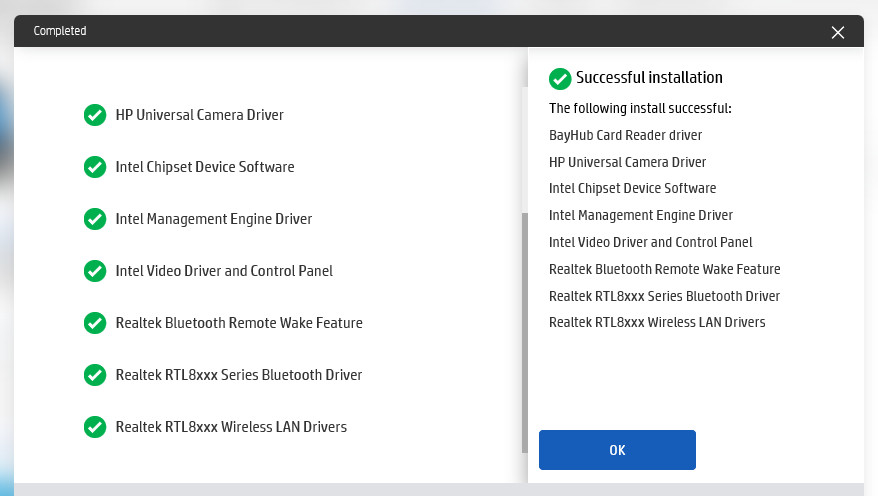
Task: Click green check beside Realtek RTL8xxx Bluetooth Driver
Action: (95, 375)
